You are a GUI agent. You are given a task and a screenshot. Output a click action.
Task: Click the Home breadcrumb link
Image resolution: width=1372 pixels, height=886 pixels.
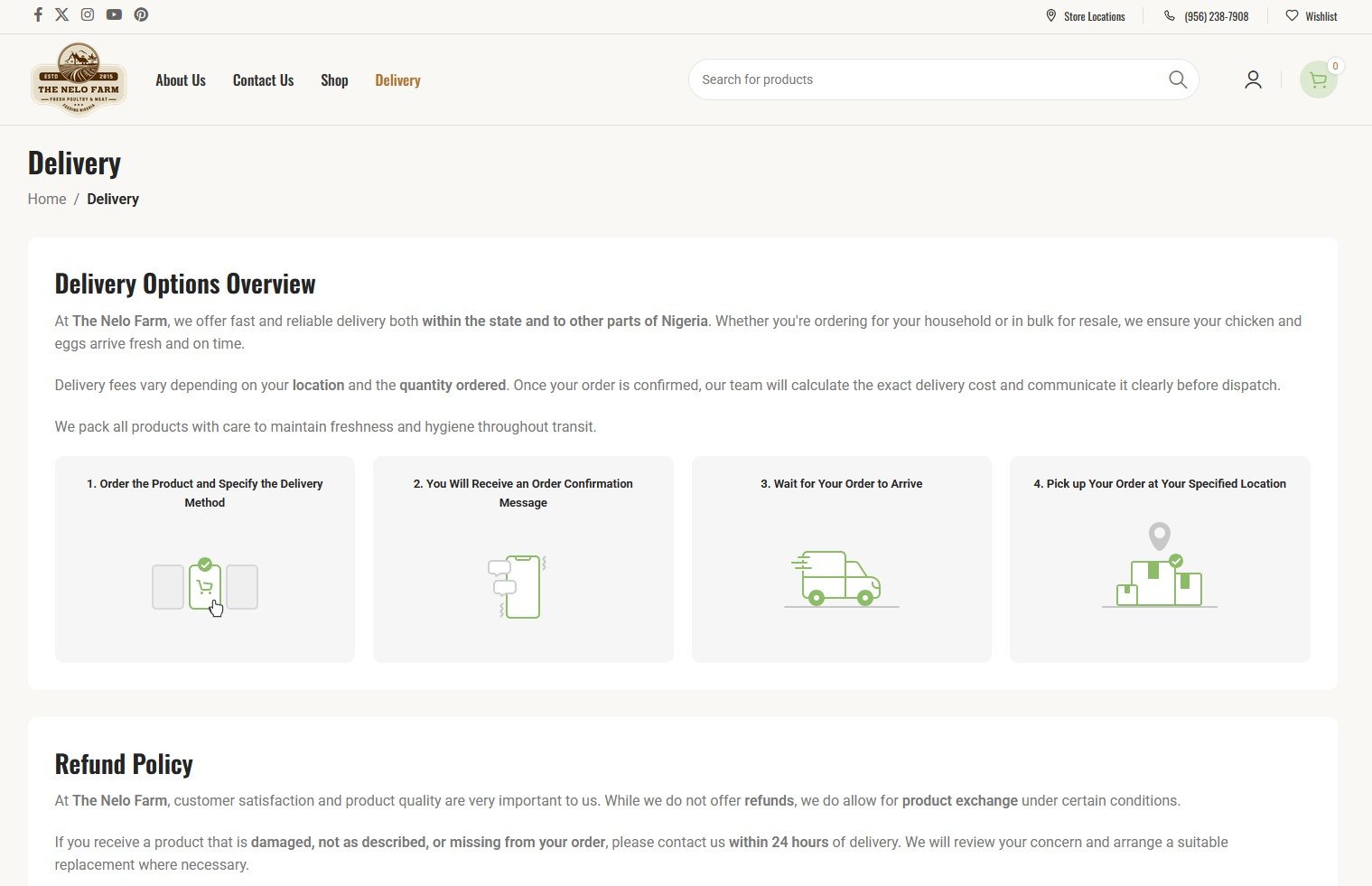point(47,199)
